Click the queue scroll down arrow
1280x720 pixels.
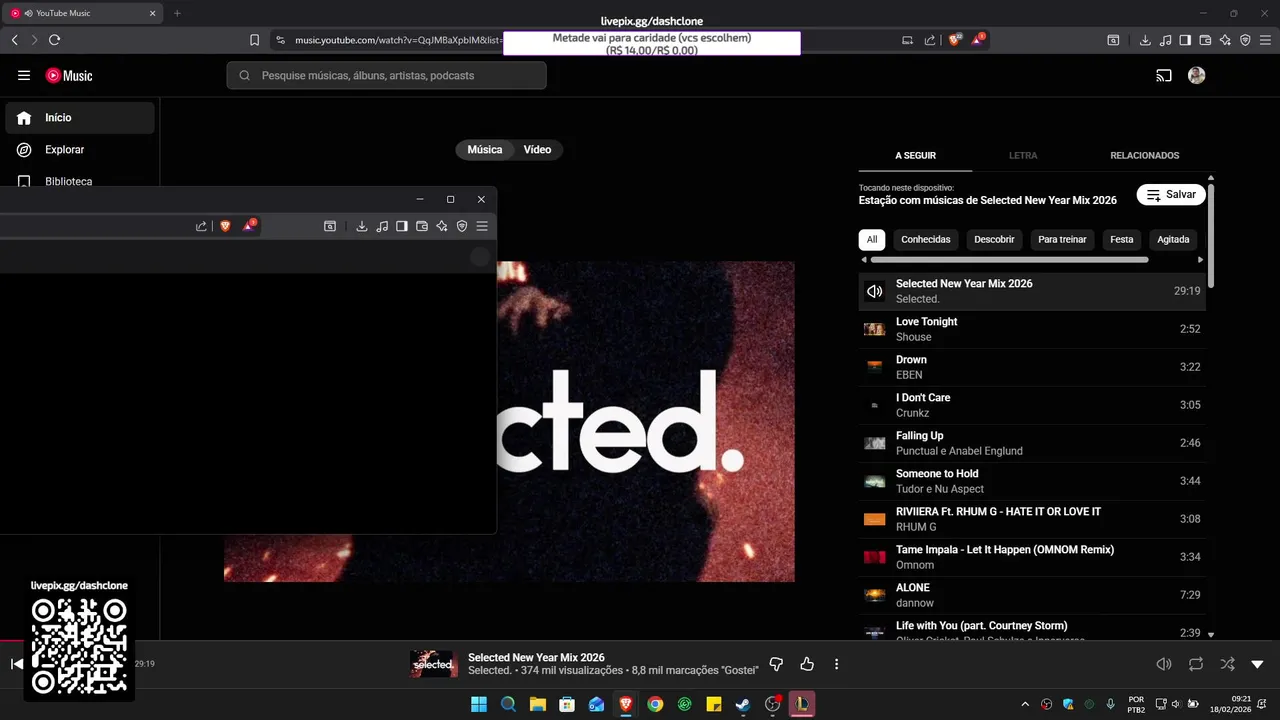pos(1211,634)
